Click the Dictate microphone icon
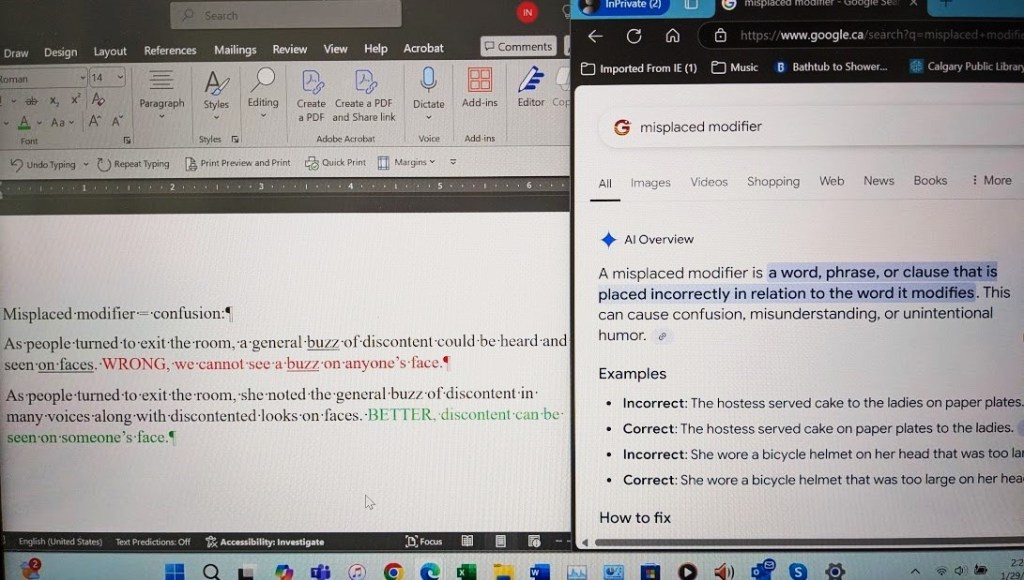The image size is (1024, 580). 428,82
